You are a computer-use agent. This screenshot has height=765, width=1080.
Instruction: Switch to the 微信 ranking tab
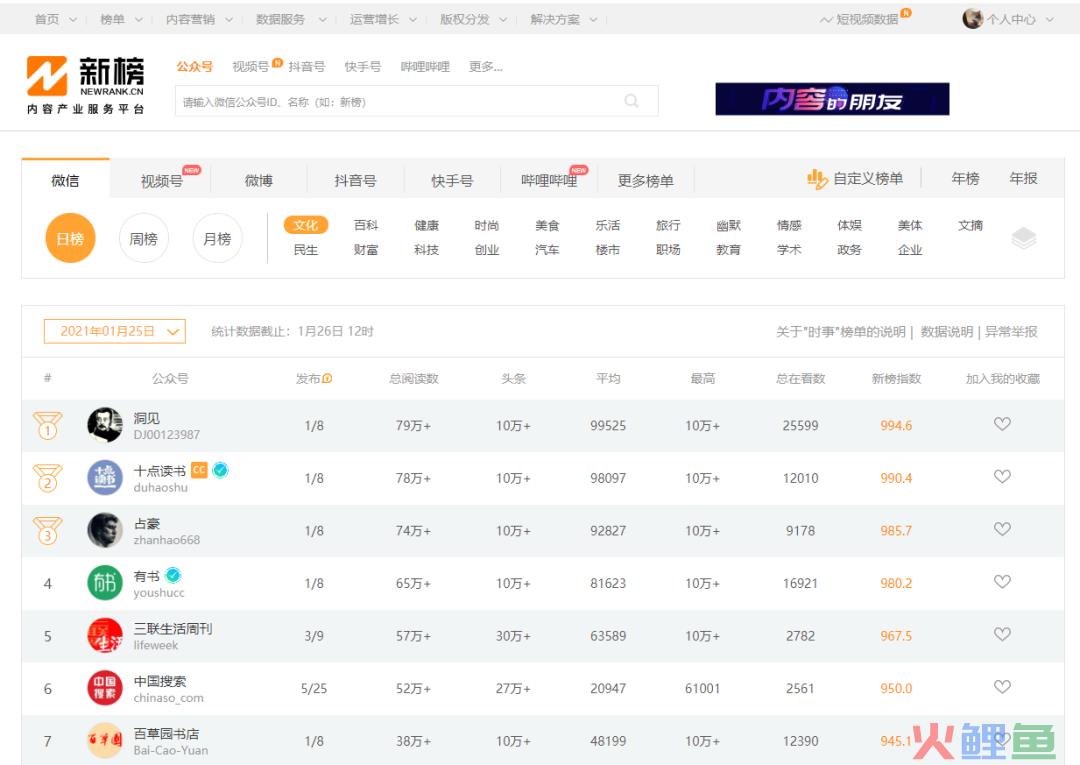(65, 180)
